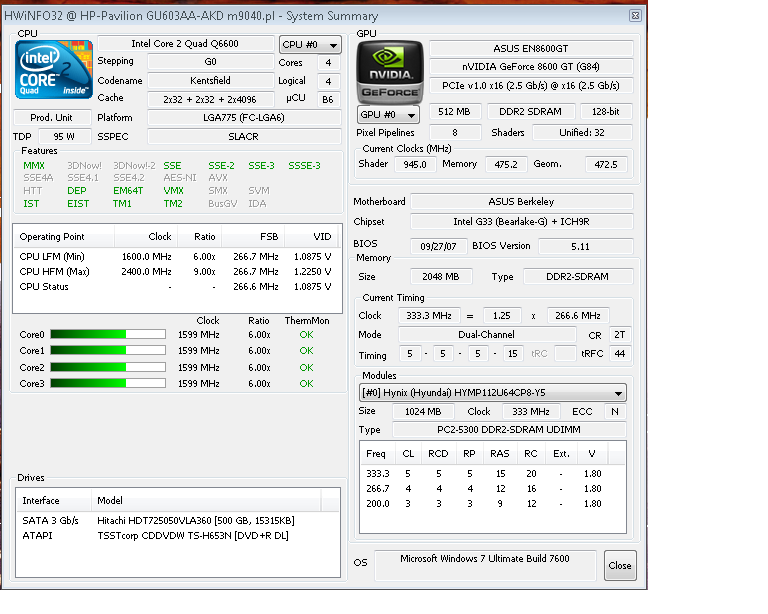
Task: Click the EIST feature label
Action: pos(78,204)
